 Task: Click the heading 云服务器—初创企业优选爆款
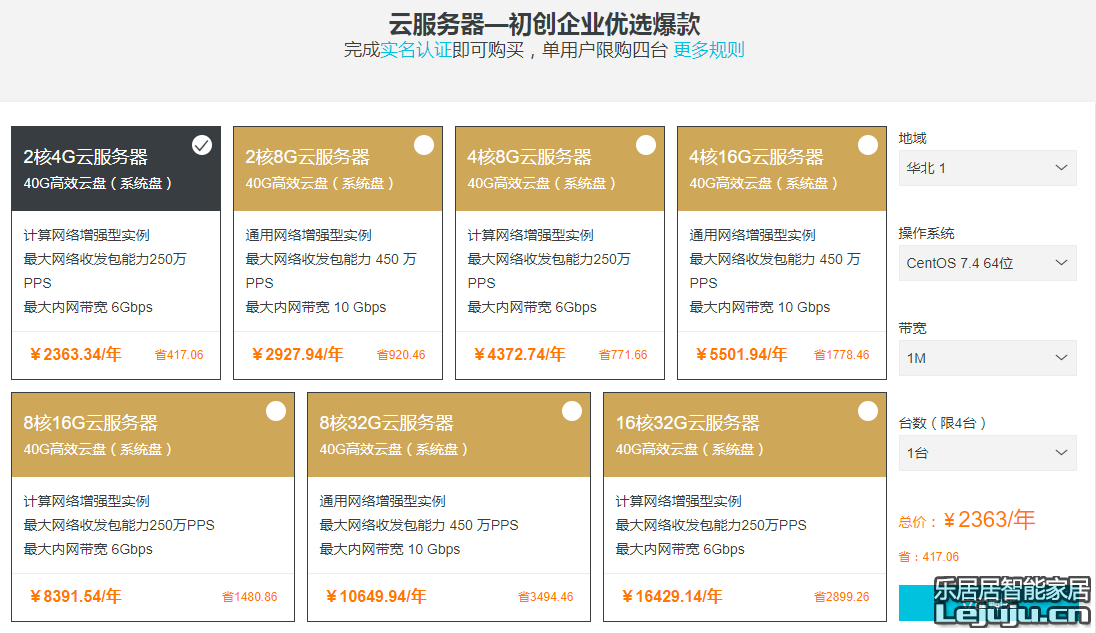click(x=545, y=24)
